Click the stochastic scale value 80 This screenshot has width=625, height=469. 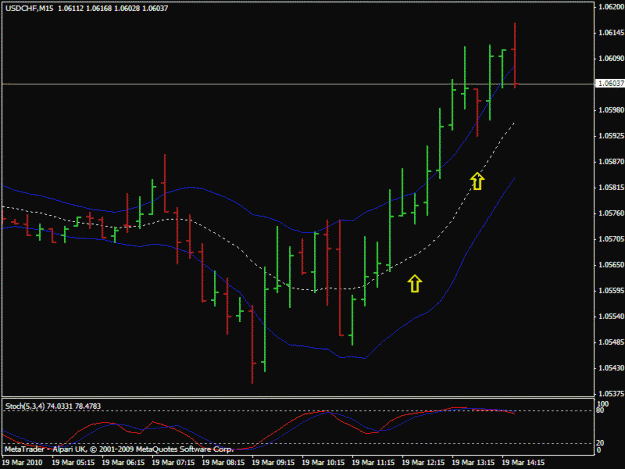(600, 410)
